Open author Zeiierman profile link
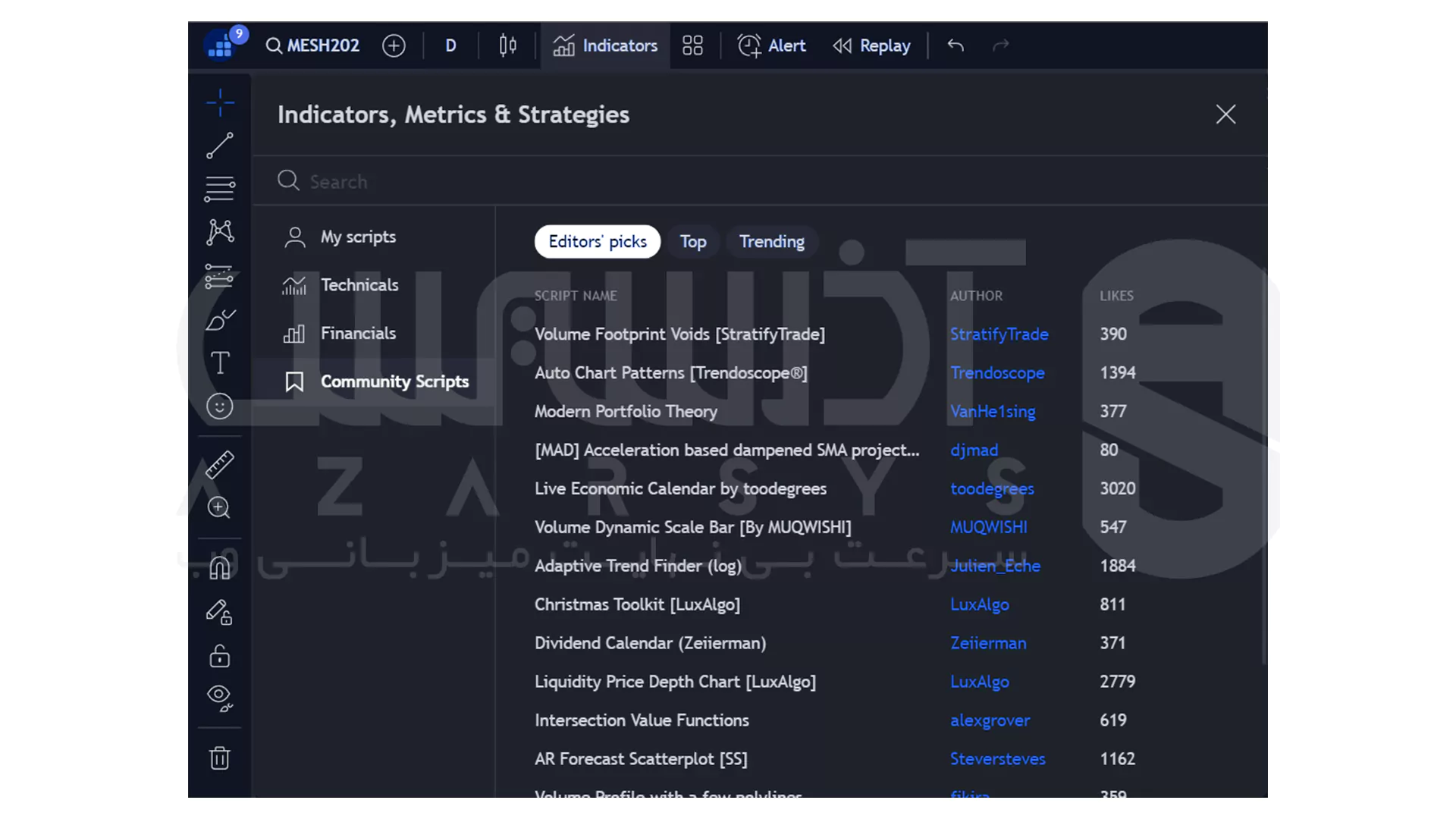 (x=988, y=643)
